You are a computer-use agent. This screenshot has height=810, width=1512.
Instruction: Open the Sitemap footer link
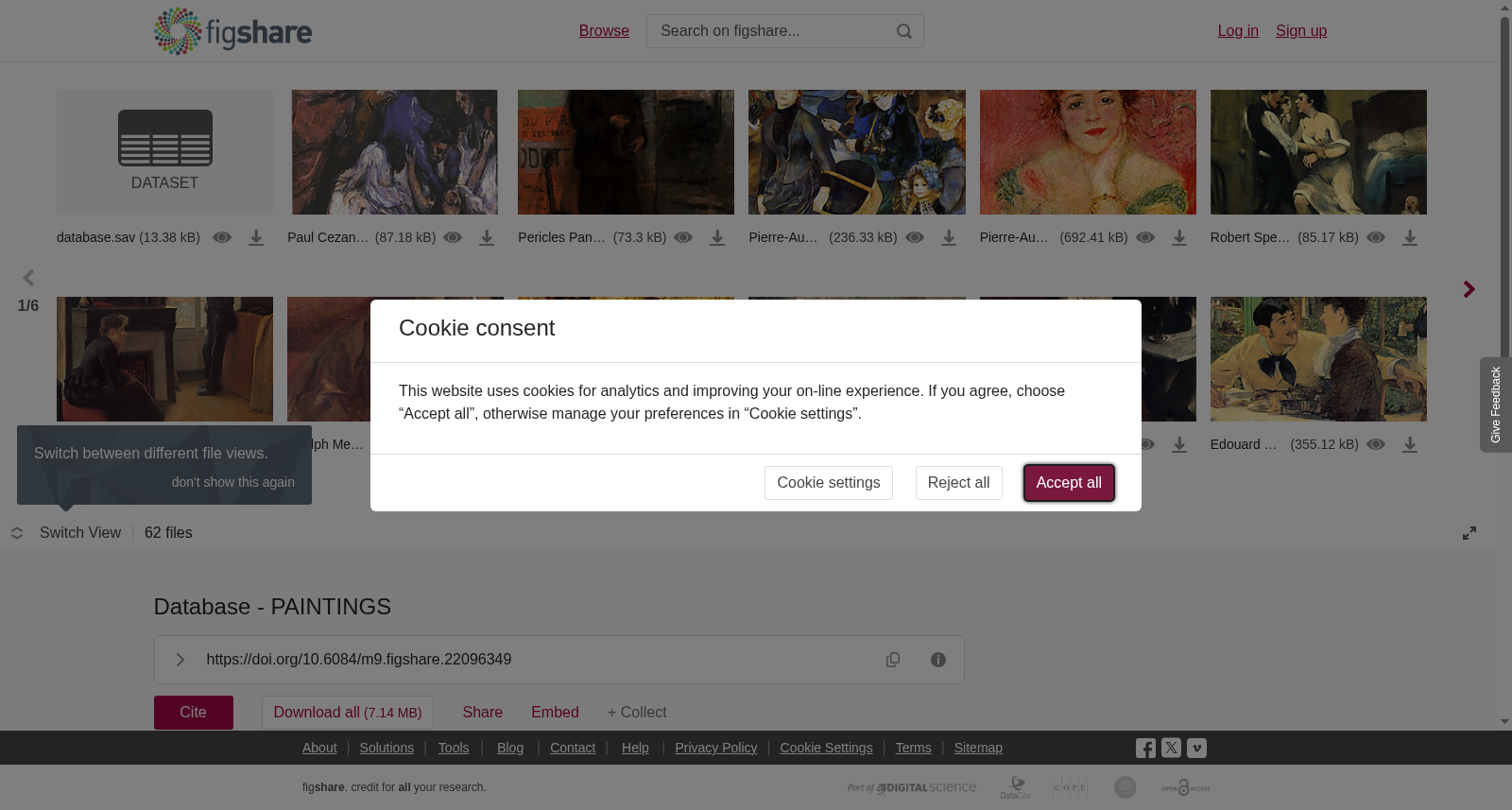click(978, 748)
